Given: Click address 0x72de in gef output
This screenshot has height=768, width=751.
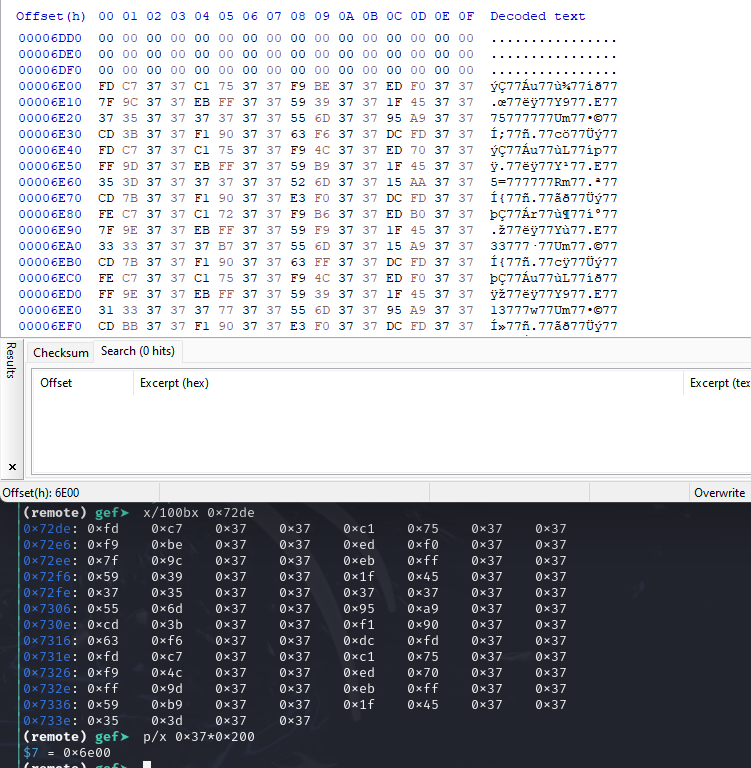Looking at the screenshot, I should [x=47, y=529].
